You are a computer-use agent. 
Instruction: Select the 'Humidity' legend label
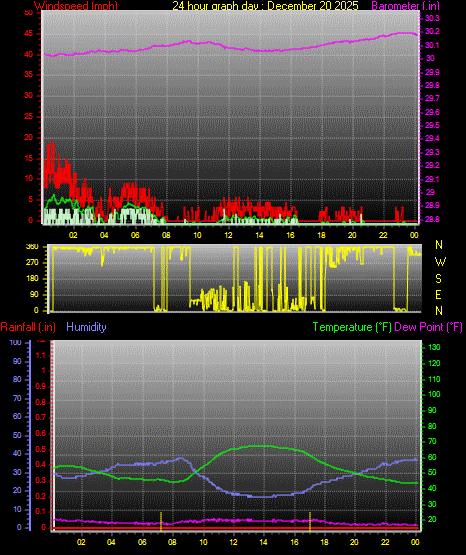coord(86,327)
